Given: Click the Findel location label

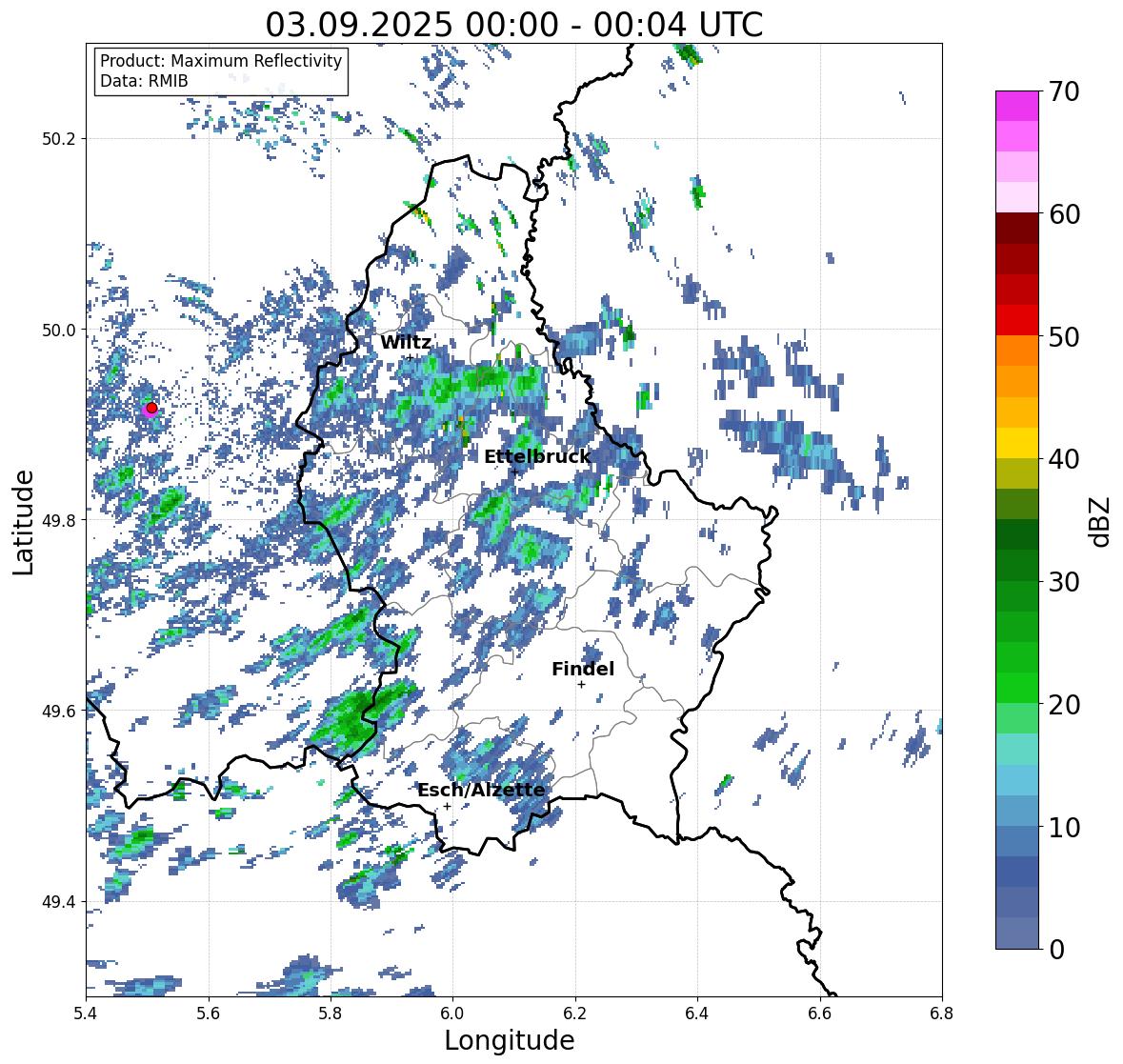Looking at the screenshot, I should (x=583, y=669).
